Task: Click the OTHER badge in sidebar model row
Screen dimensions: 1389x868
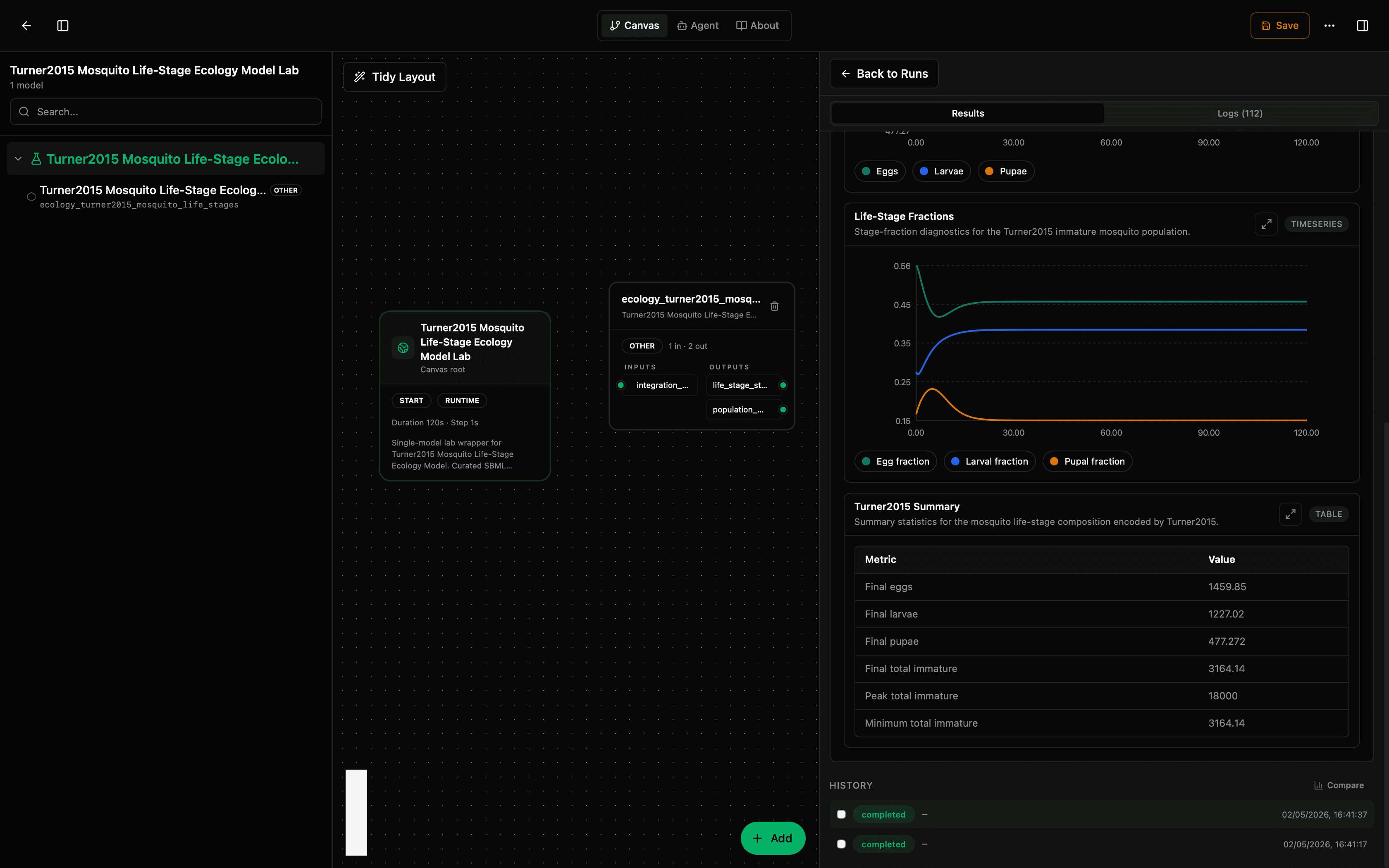Action: [x=285, y=190]
